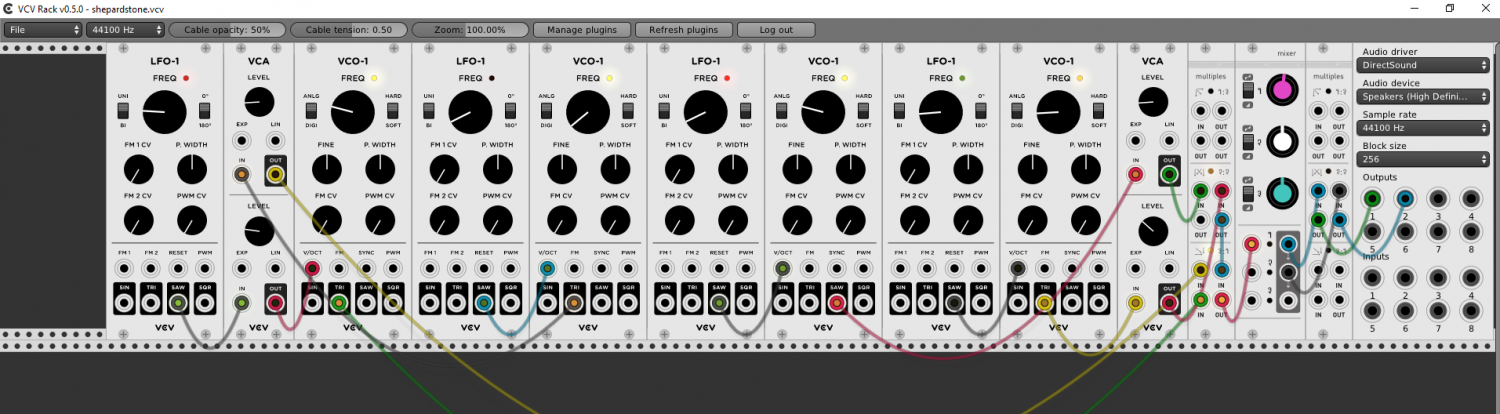Click FREQ knob on fourth LFO-1
Viewport: 1500px width, 414px height.
tap(940, 112)
